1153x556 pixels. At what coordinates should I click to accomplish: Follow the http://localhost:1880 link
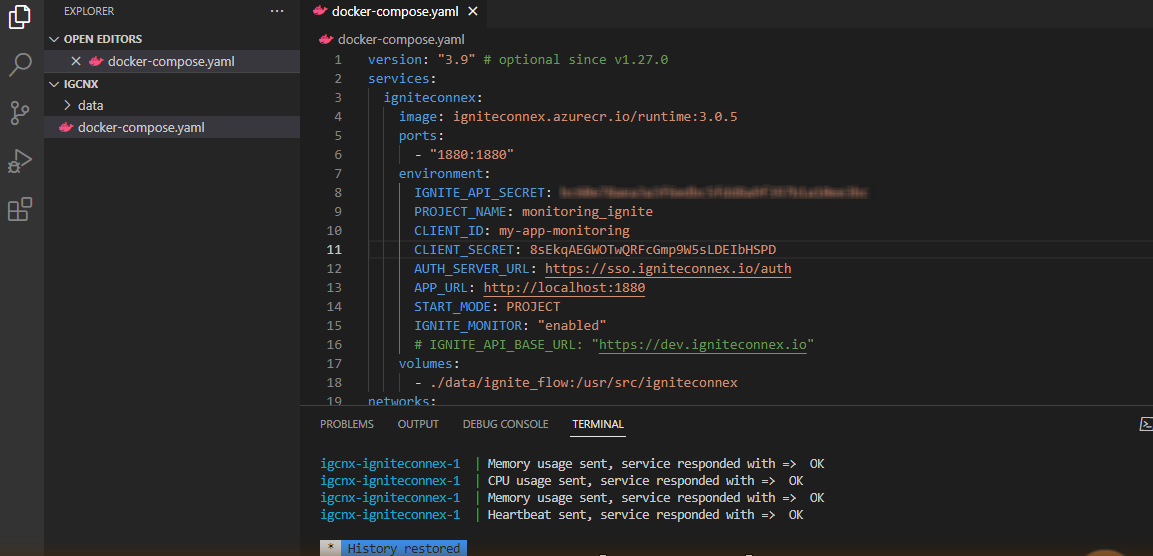(x=564, y=288)
